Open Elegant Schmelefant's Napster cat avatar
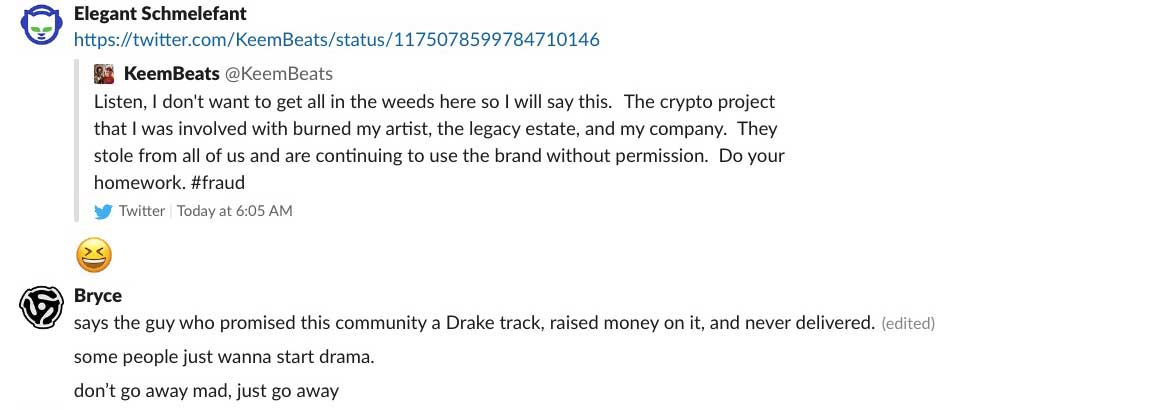Viewport: 1153px width, 410px height. pyautogui.click(x=40, y=26)
